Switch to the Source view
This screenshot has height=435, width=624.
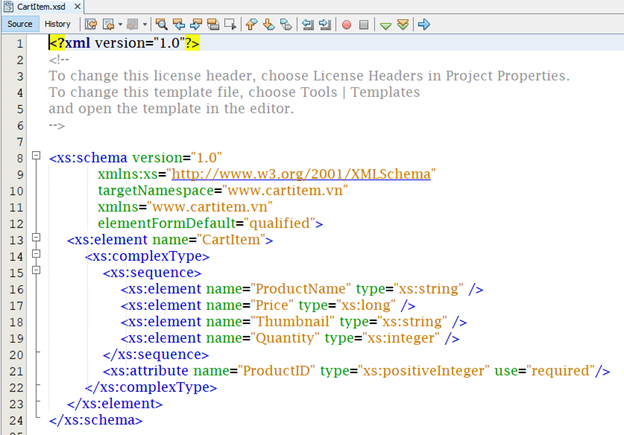click(20, 24)
